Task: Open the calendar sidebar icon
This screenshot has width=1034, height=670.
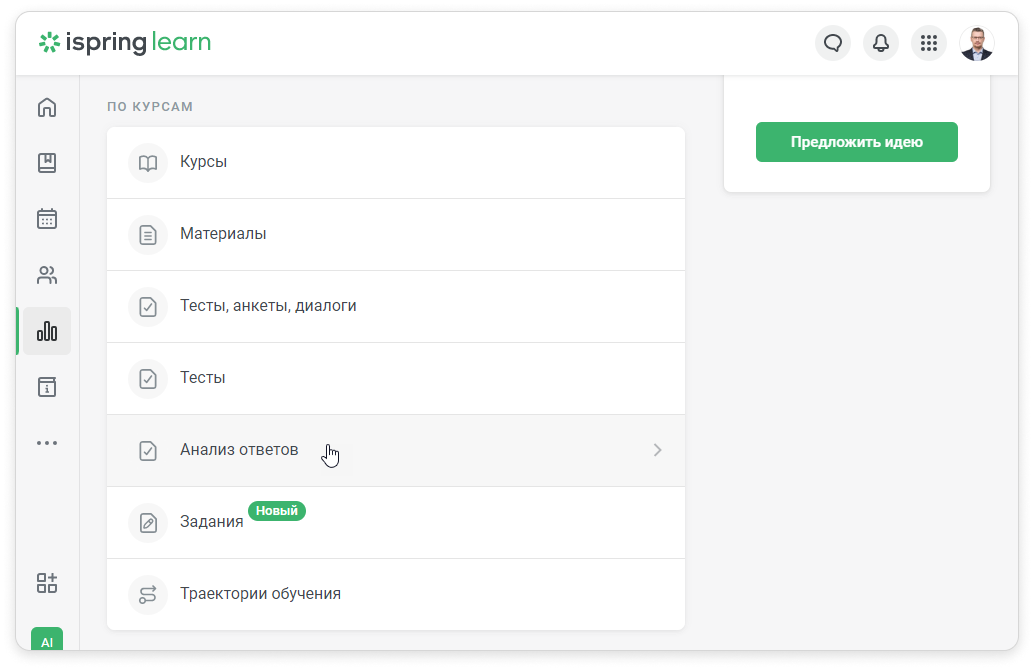Action: click(x=47, y=218)
